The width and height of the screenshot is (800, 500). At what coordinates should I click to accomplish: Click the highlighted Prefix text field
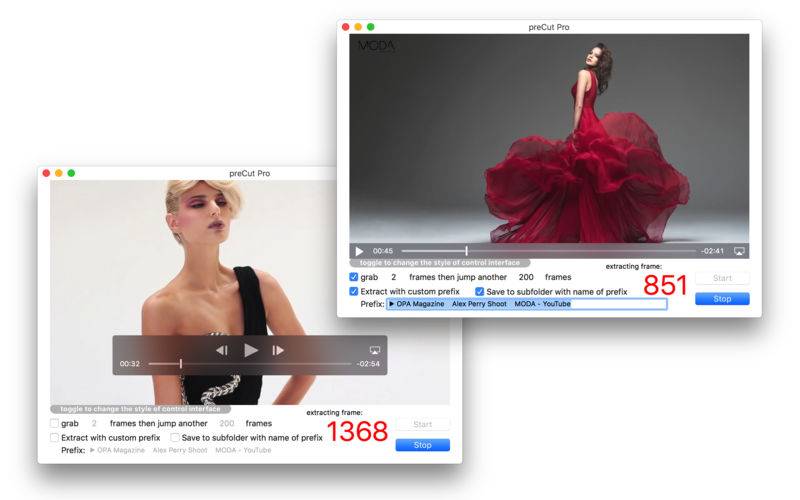[526, 304]
